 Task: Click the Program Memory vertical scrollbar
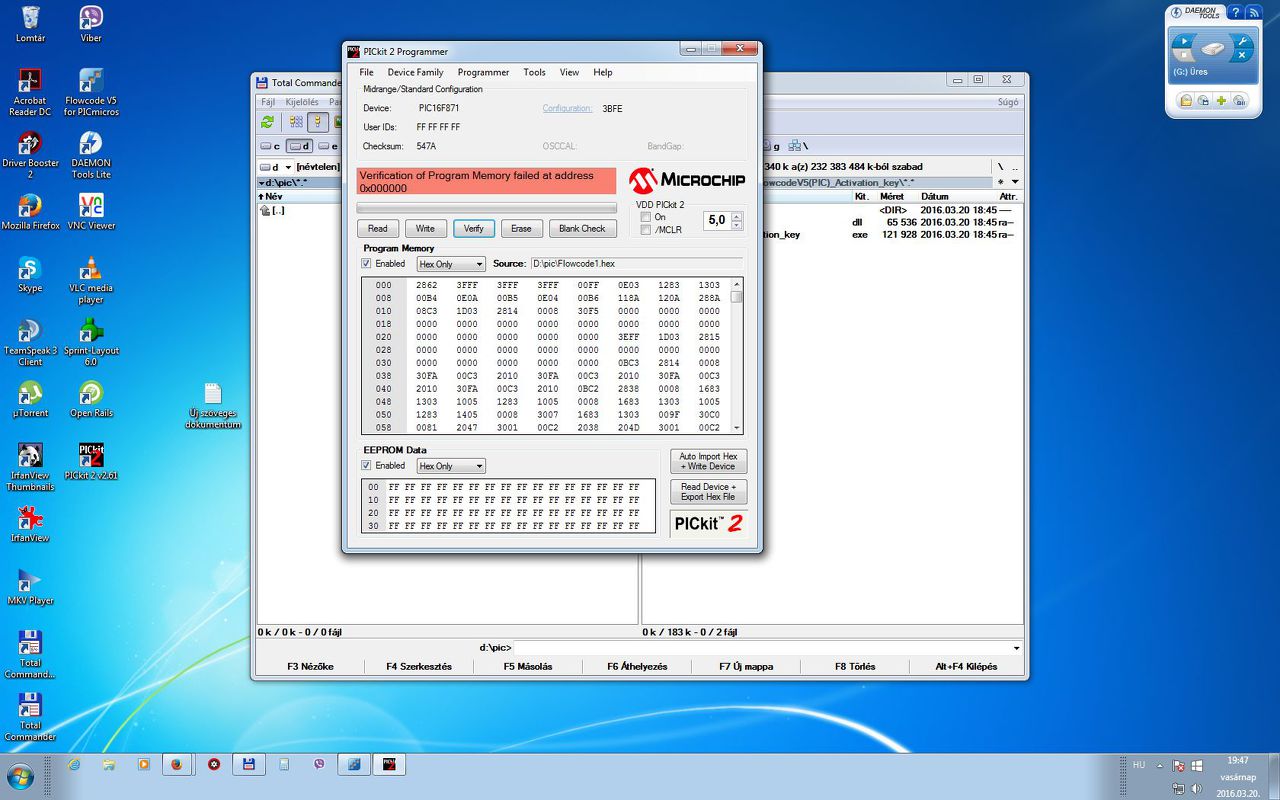coord(737,355)
